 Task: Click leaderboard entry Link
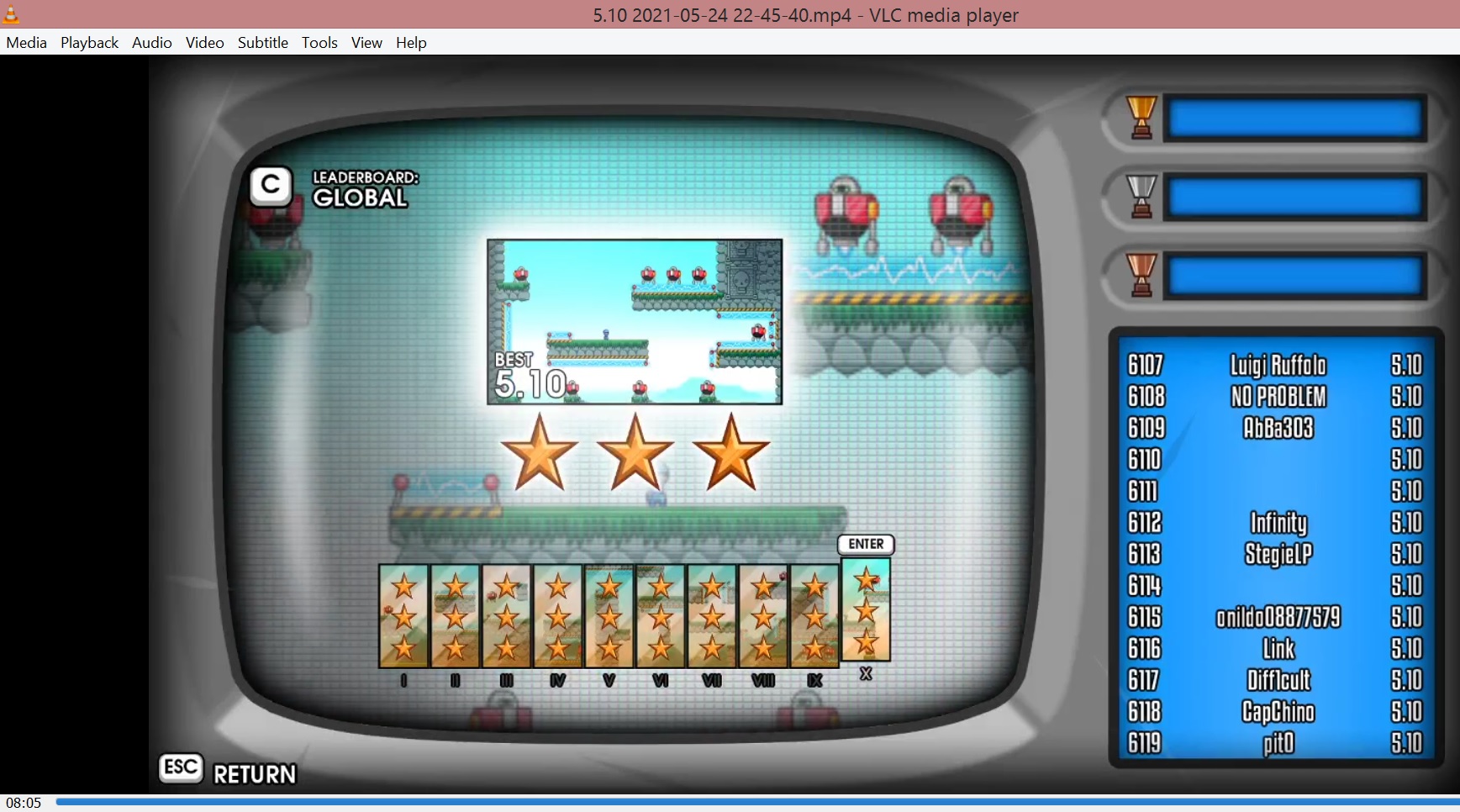point(1278,649)
